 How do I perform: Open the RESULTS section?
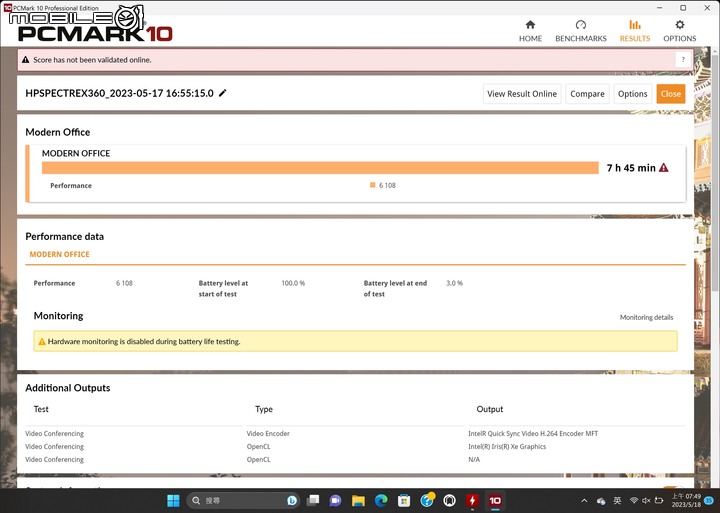(635, 31)
